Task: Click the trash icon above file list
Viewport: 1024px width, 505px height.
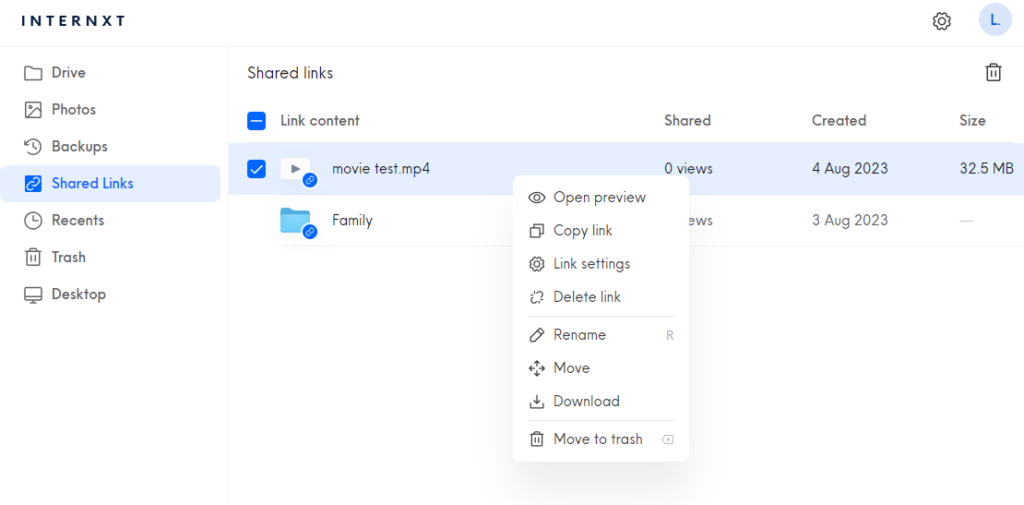Action: 992,72
